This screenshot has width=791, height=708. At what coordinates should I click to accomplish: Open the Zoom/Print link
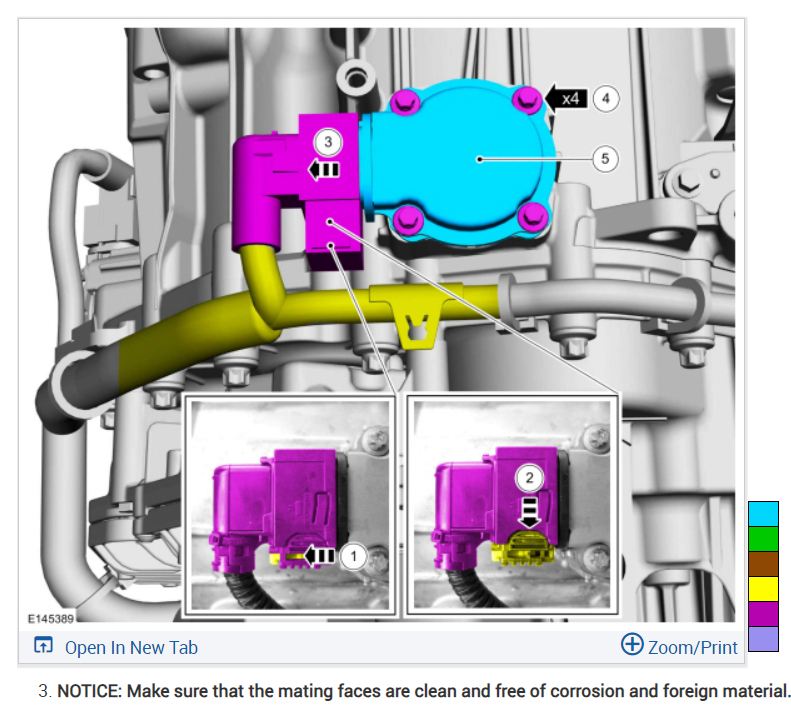tap(693, 647)
